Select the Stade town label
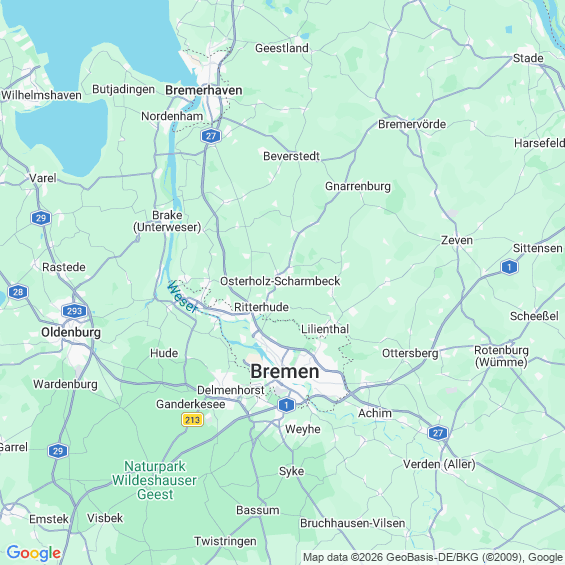The image size is (565, 565). coord(528,58)
